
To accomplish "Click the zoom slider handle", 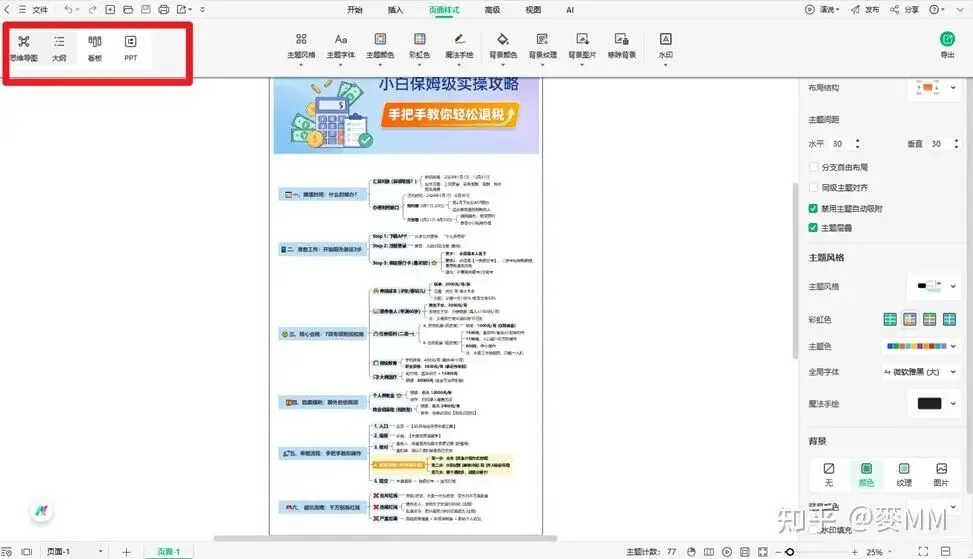I will (789, 552).
